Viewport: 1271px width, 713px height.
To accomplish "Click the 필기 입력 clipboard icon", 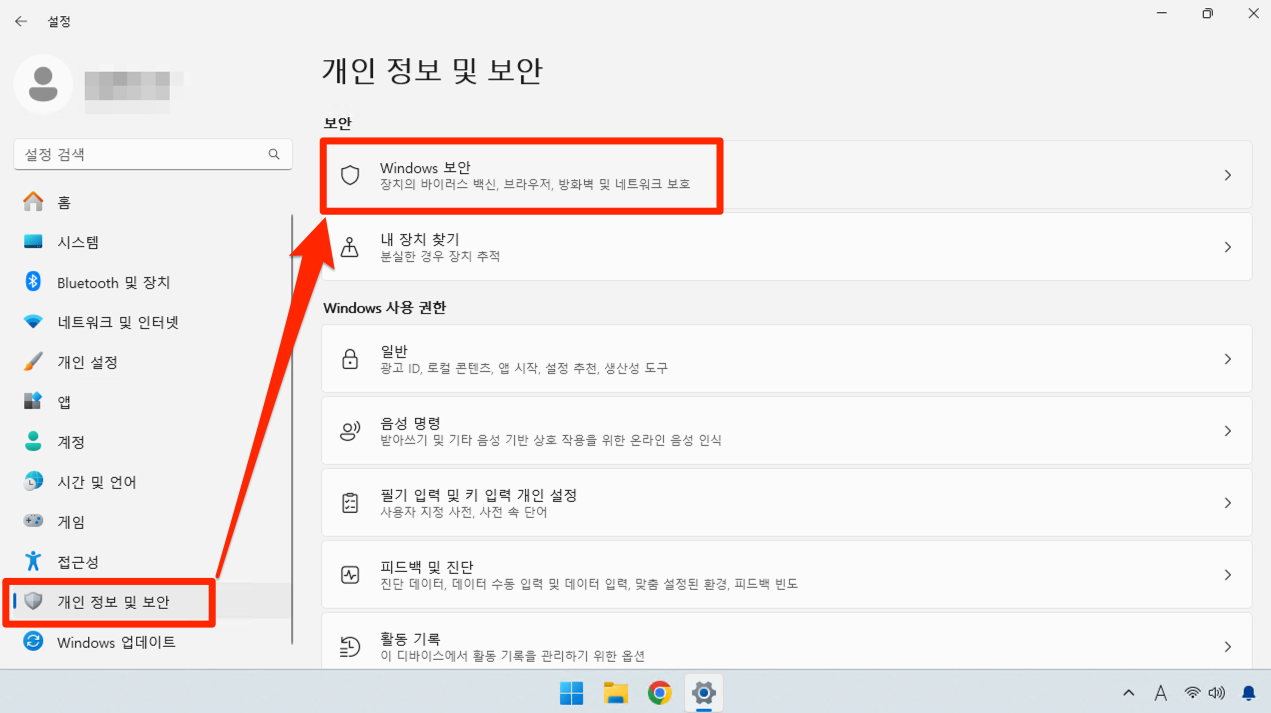I will pos(350,503).
